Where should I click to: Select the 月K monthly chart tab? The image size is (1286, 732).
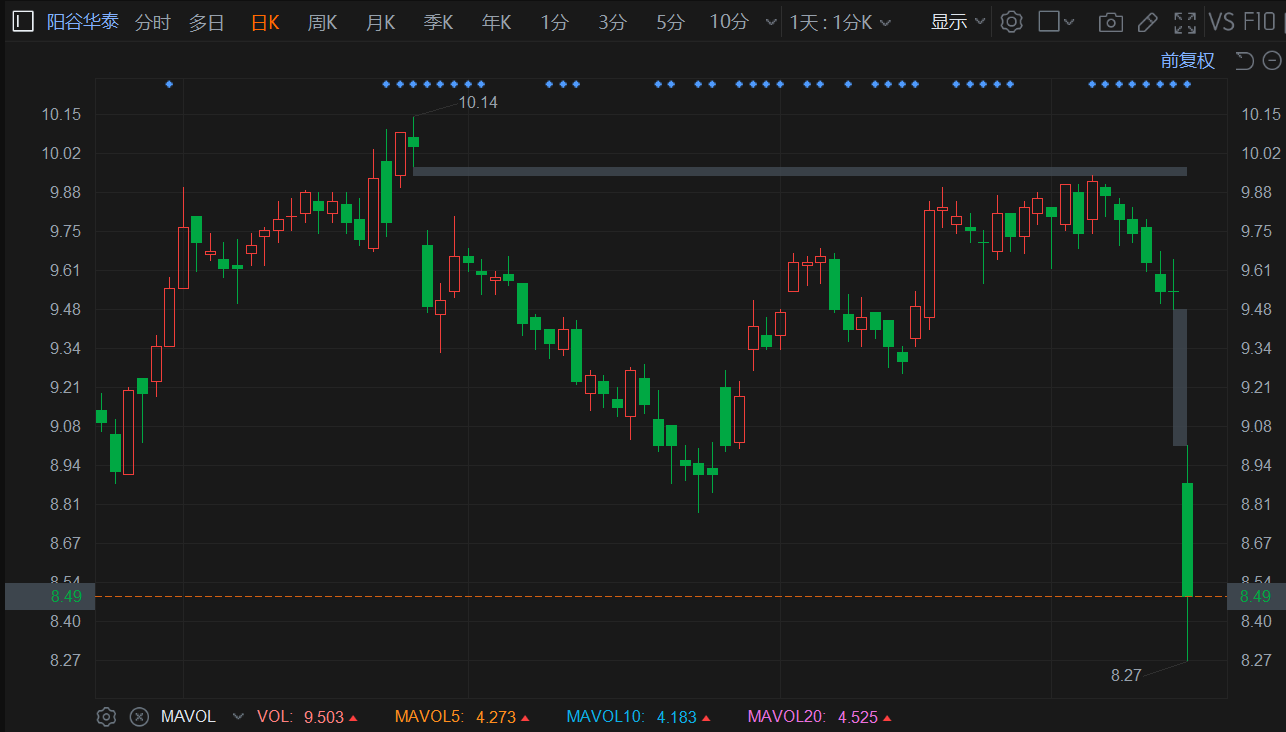380,22
